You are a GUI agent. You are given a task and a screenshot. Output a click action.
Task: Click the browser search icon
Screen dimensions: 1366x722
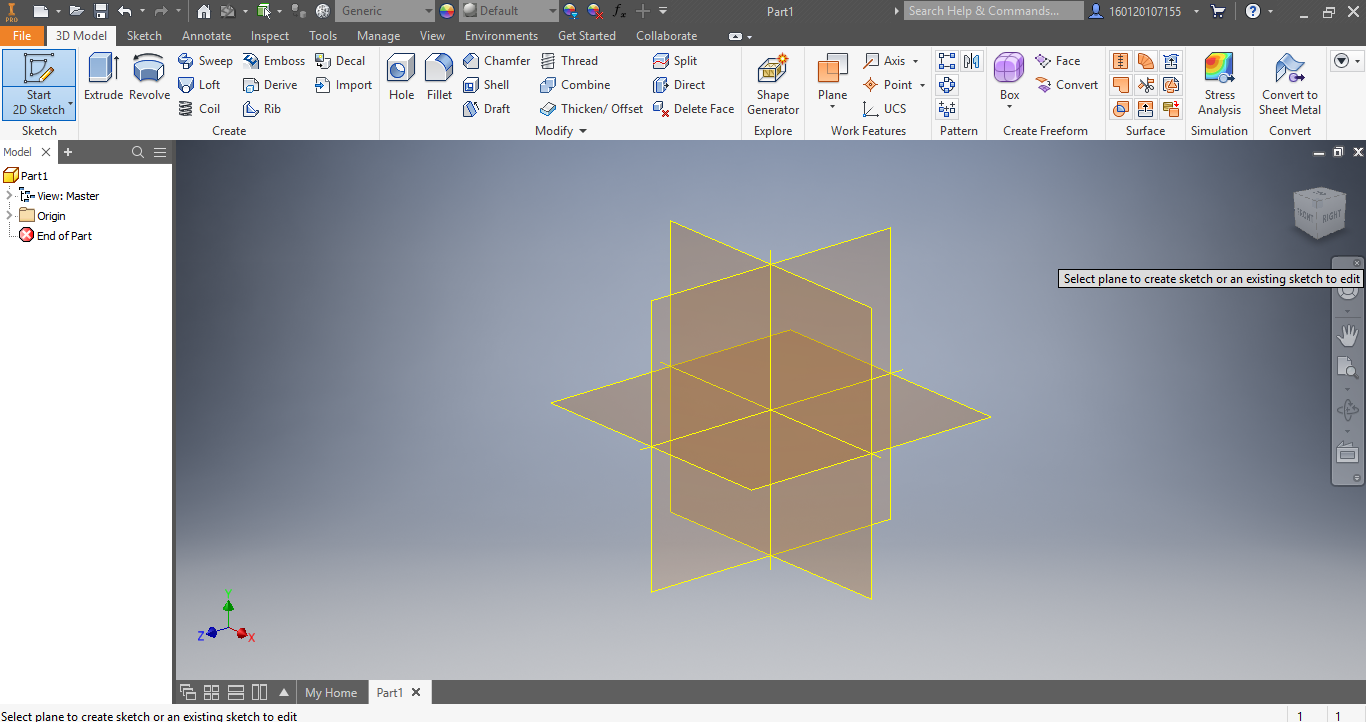pyautogui.click(x=138, y=152)
